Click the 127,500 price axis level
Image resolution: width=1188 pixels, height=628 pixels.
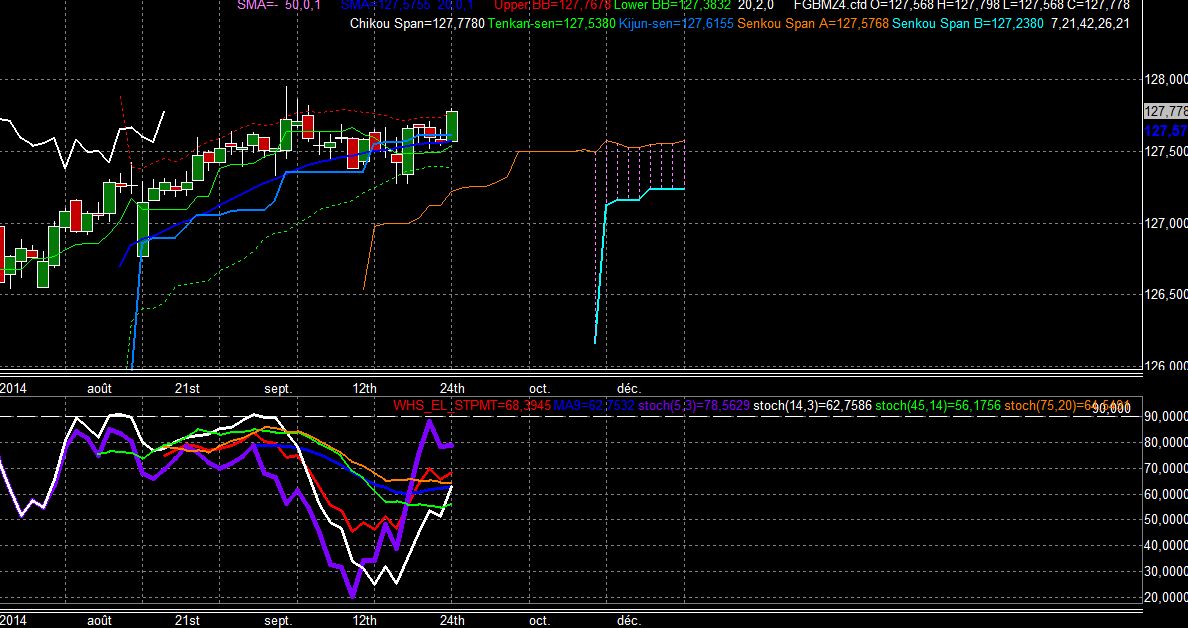(1165, 152)
